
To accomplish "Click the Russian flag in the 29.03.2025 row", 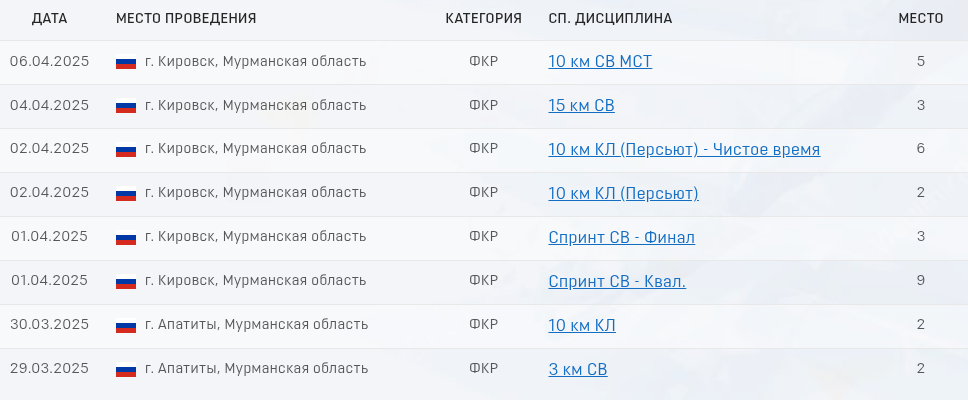I will coord(126,369).
